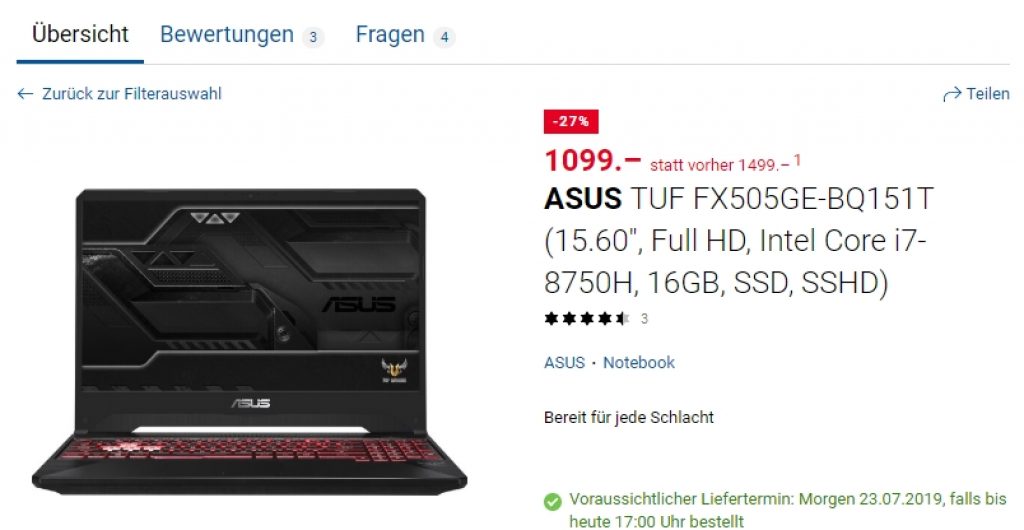This screenshot has height=530, width=1024.
Task: Go back via Zurück zur Filterauswahl link
Action: 132,94
